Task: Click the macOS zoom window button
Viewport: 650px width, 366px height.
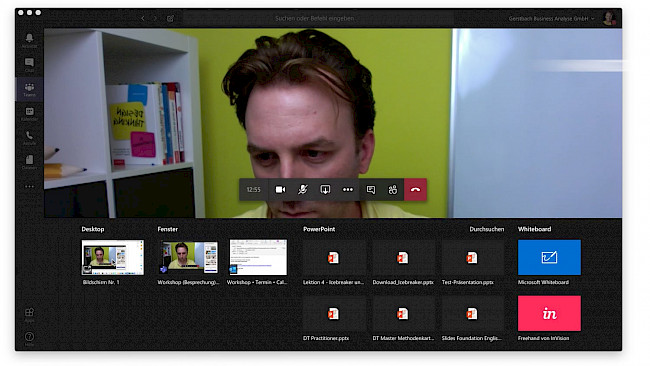Action: [38, 12]
